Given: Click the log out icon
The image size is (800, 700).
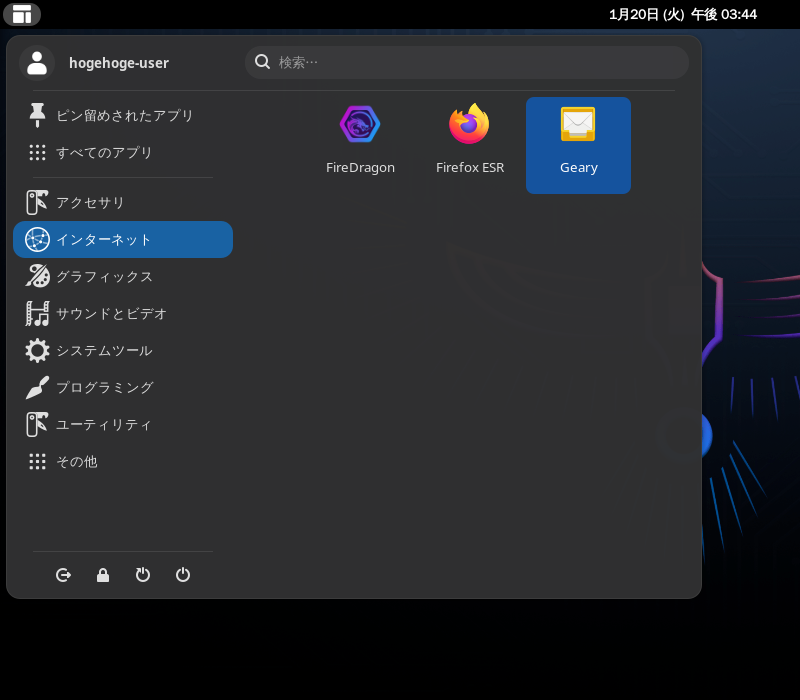Looking at the screenshot, I should [x=63, y=575].
